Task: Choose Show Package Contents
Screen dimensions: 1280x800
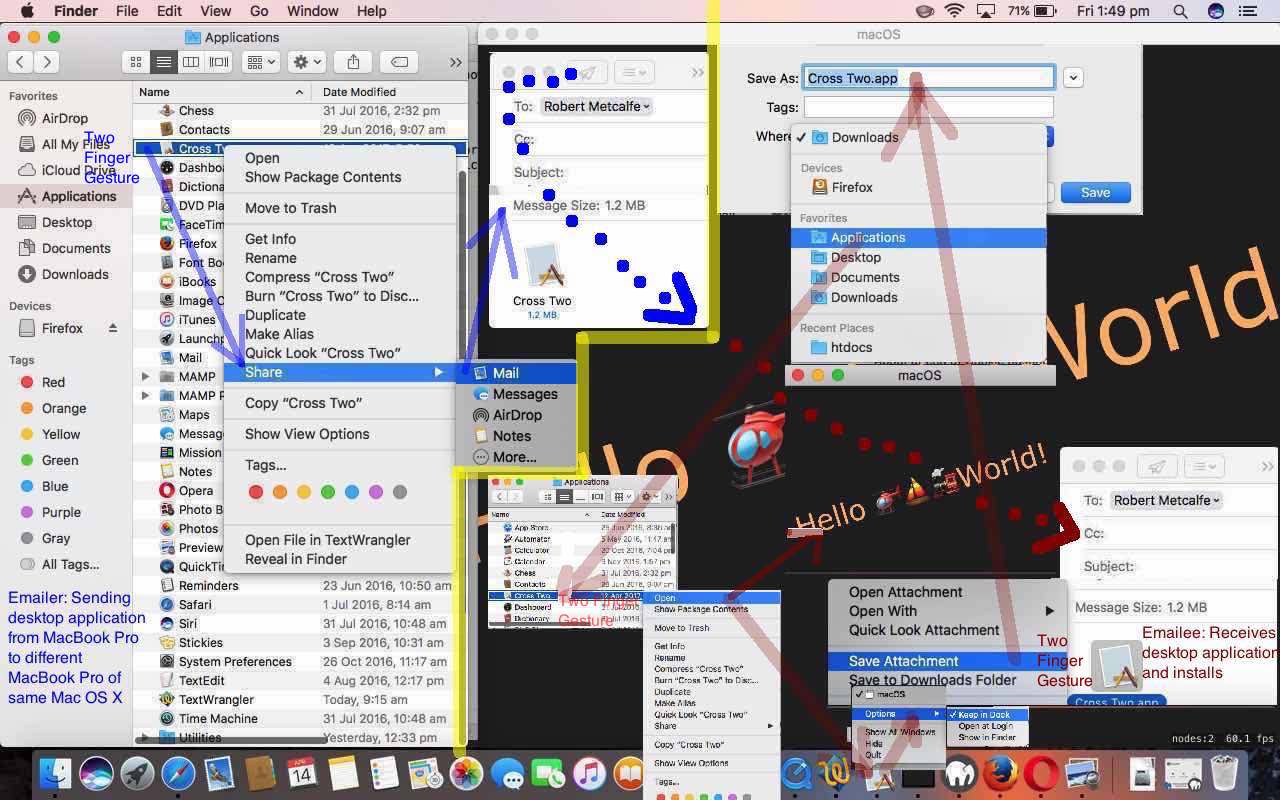Action: [x=323, y=177]
